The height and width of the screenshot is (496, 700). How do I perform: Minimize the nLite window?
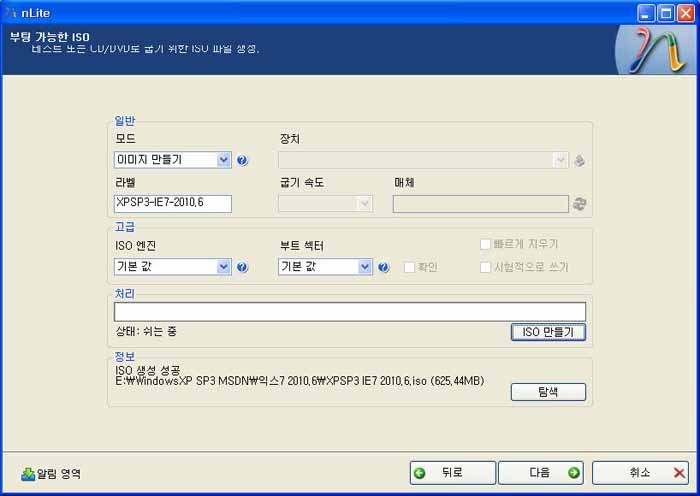646,13
